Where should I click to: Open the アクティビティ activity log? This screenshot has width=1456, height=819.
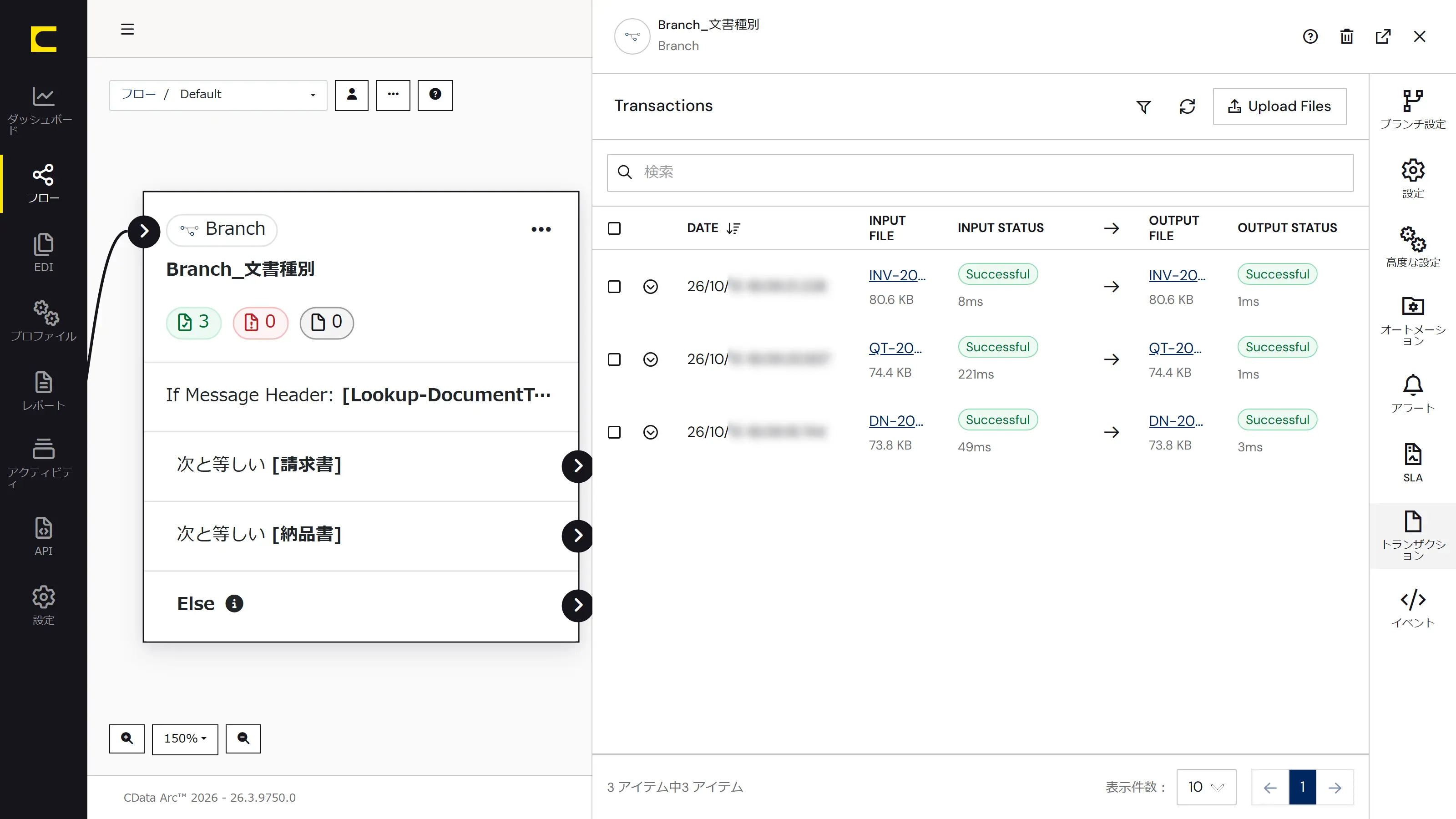click(43, 463)
